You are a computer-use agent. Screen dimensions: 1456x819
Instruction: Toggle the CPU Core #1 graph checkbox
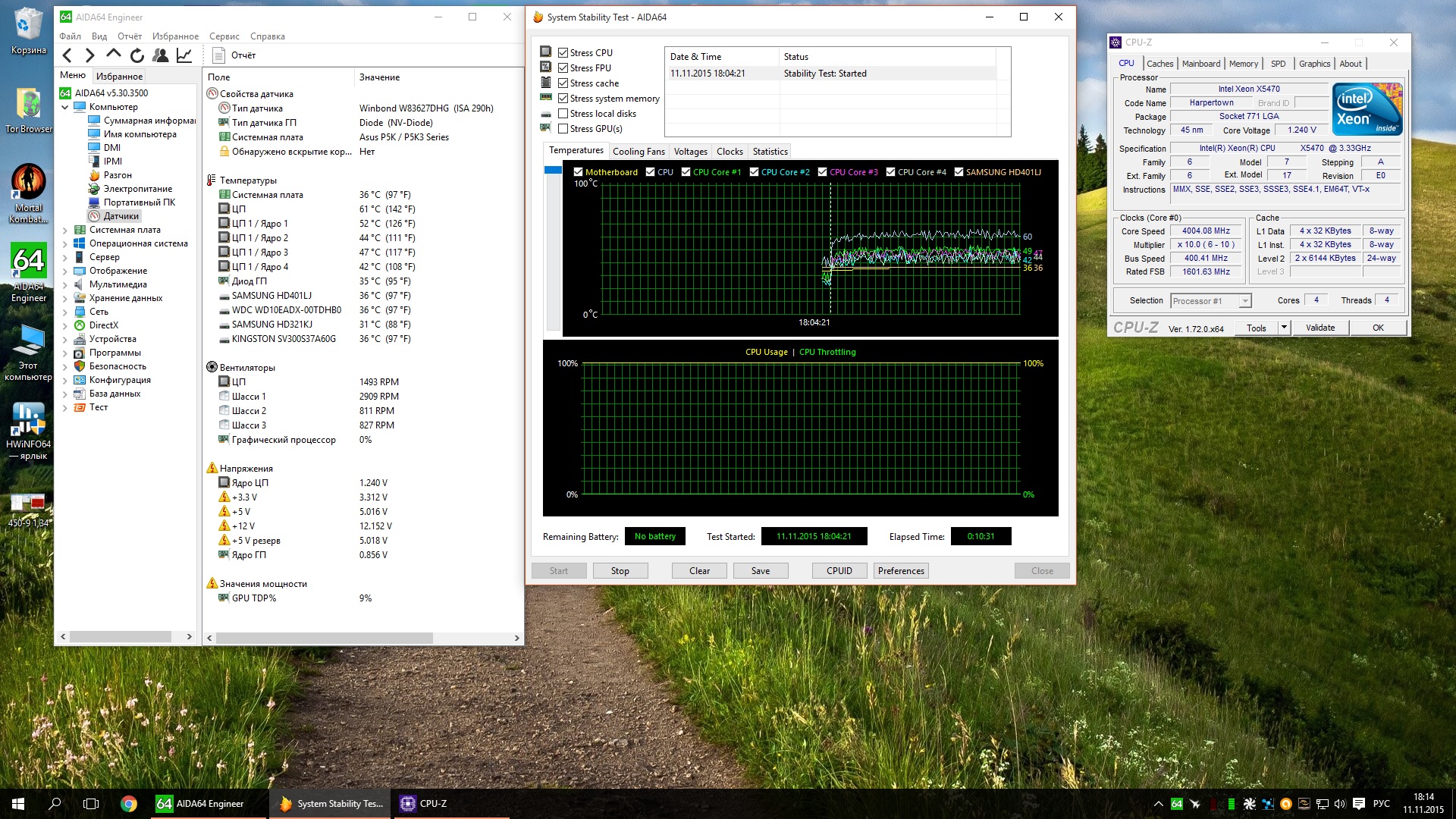pos(686,172)
